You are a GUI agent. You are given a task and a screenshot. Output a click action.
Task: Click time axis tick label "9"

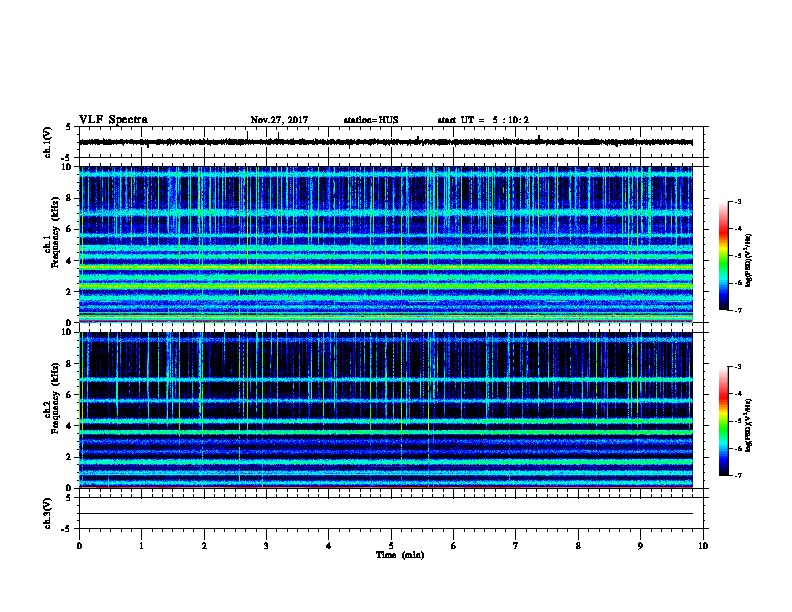point(640,546)
